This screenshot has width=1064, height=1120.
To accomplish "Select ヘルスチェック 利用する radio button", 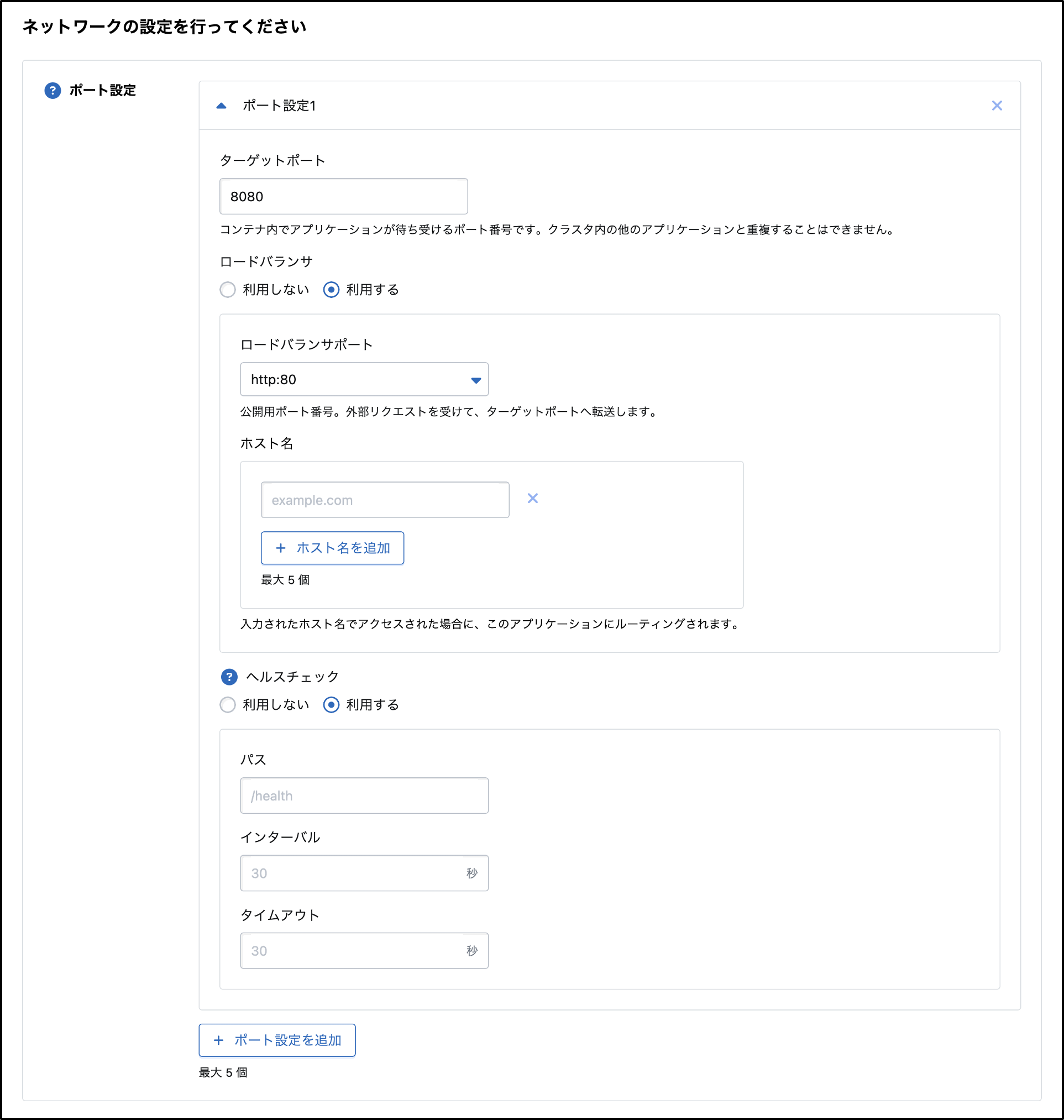I will [331, 705].
